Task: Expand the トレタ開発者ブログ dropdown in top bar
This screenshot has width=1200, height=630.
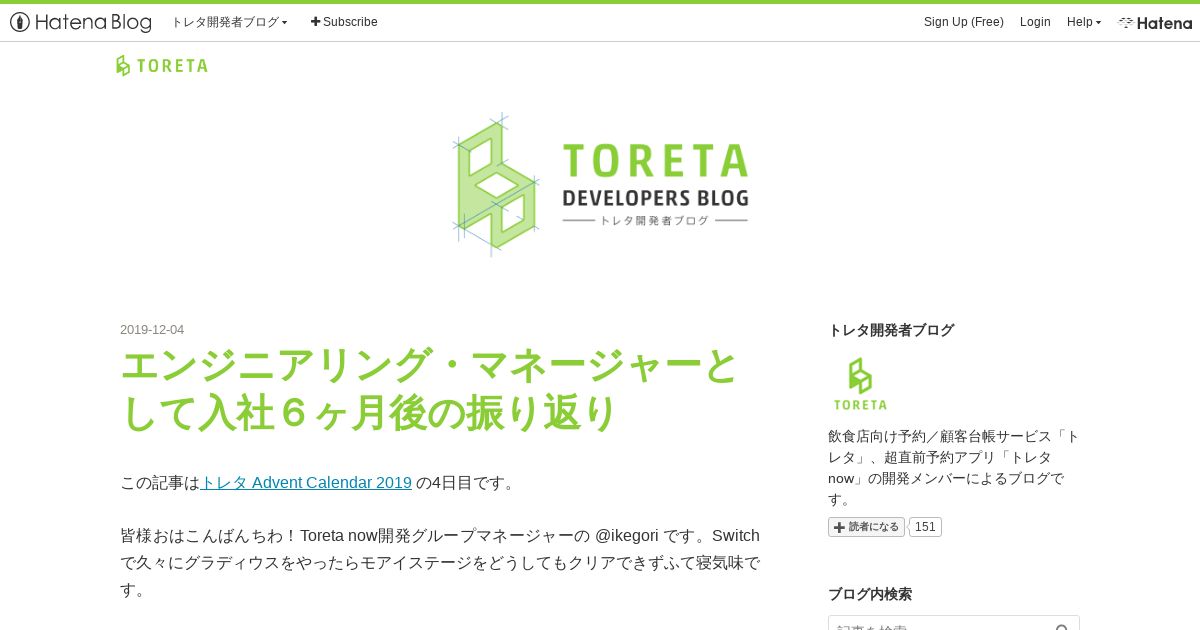Action: tap(229, 22)
